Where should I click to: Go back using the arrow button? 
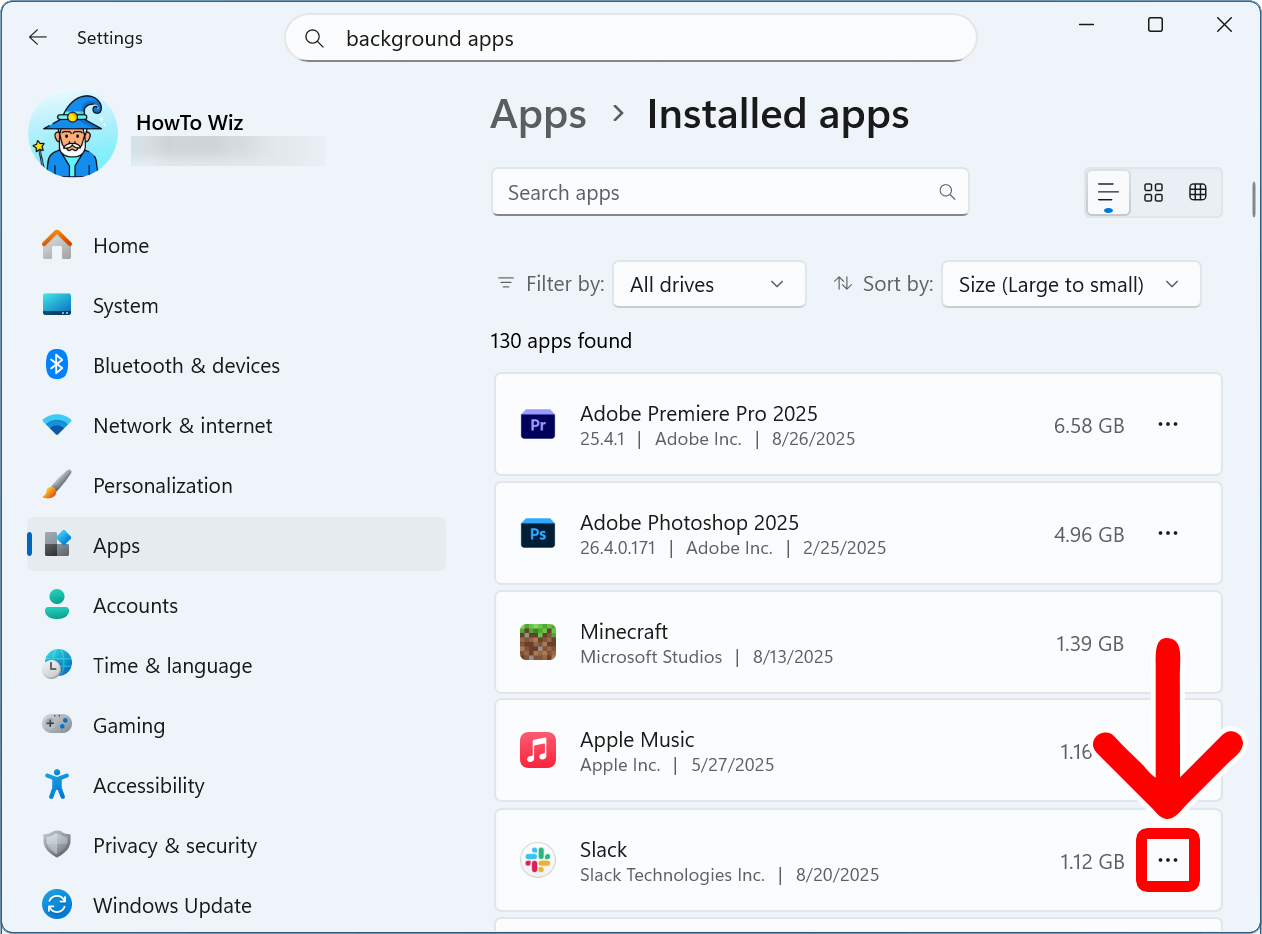point(37,37)
